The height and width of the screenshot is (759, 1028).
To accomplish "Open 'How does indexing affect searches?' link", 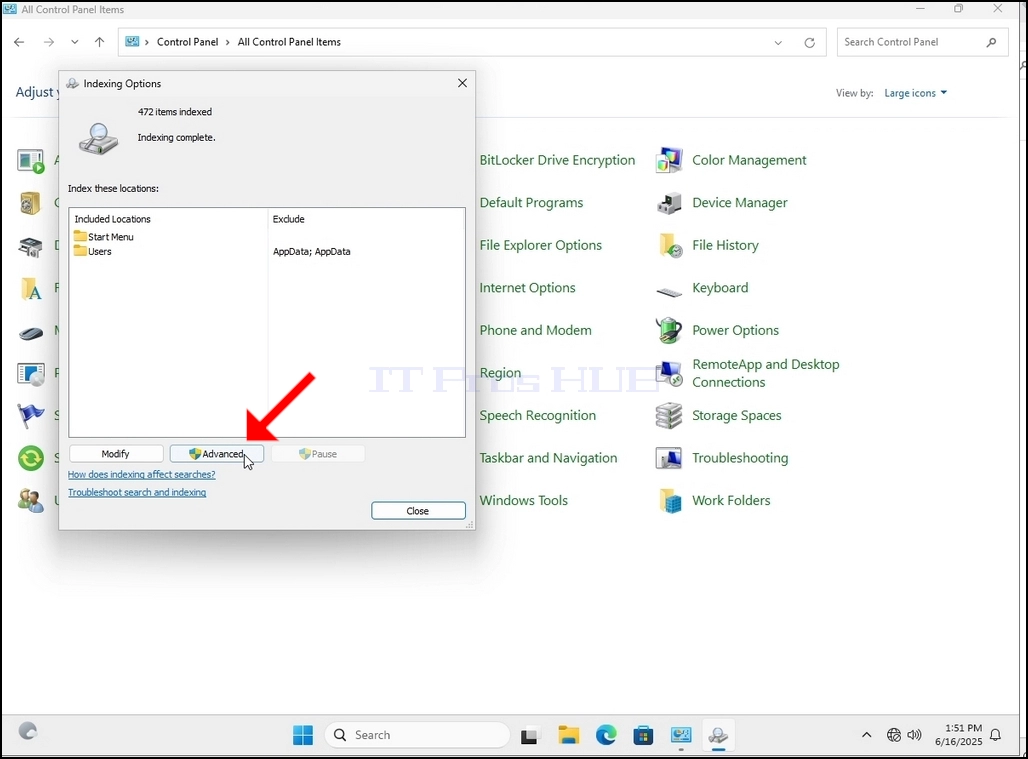I will pos(142,475).
